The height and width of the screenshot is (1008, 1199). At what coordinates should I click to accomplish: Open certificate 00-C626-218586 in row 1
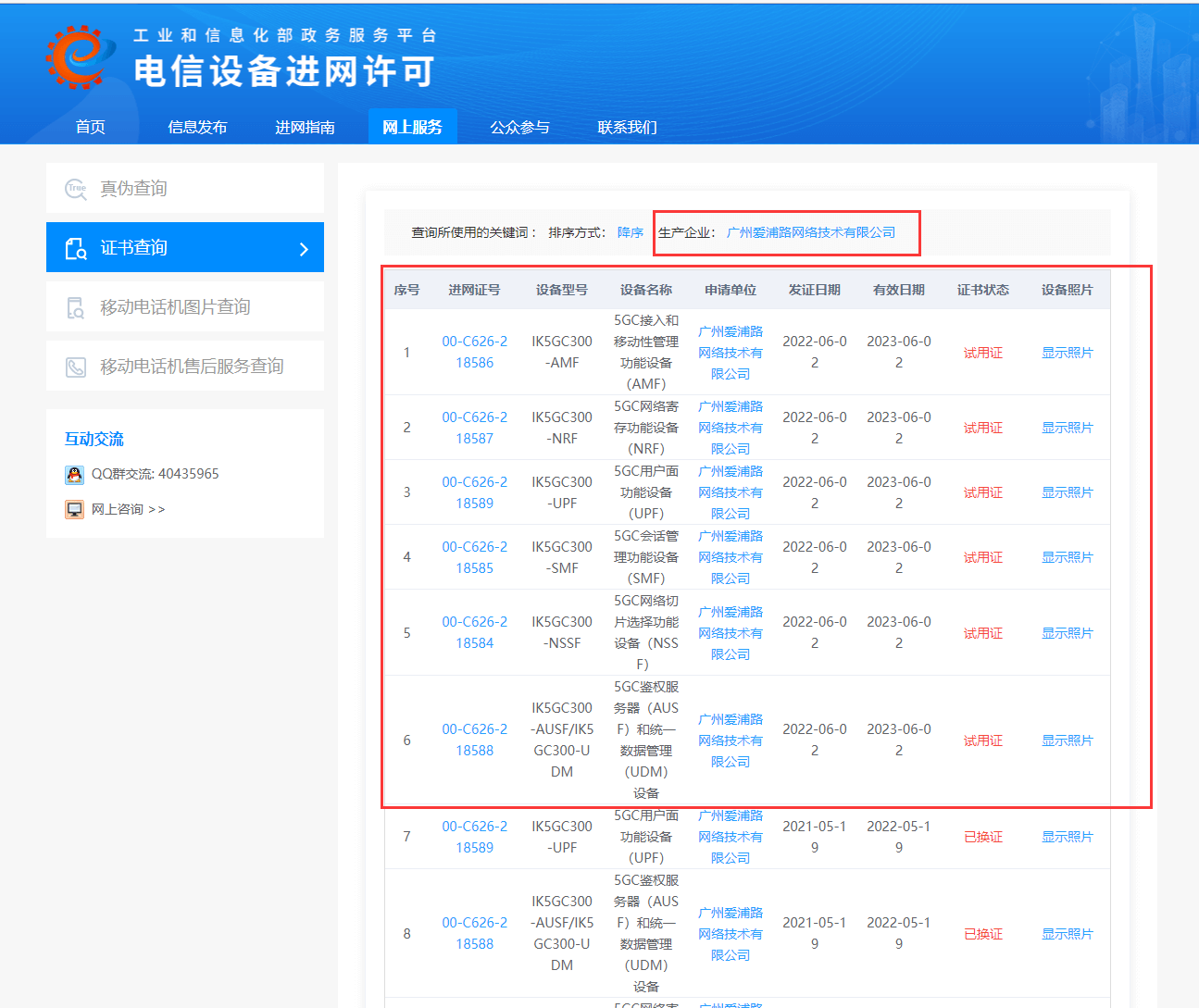(x=474, y=352)
